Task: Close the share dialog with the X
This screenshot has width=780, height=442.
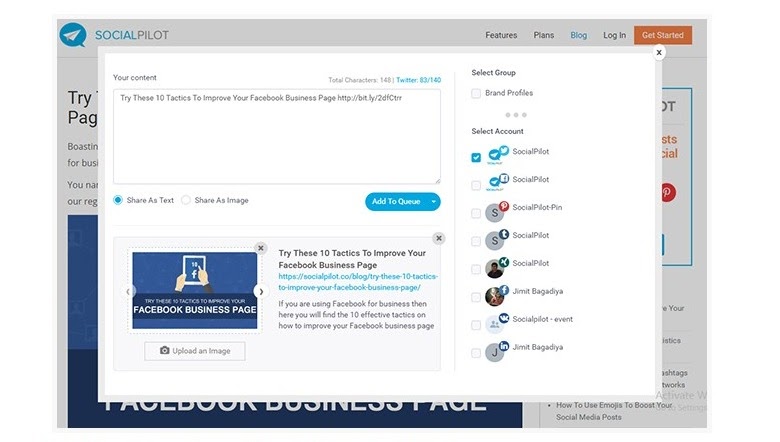Action: 659,52
